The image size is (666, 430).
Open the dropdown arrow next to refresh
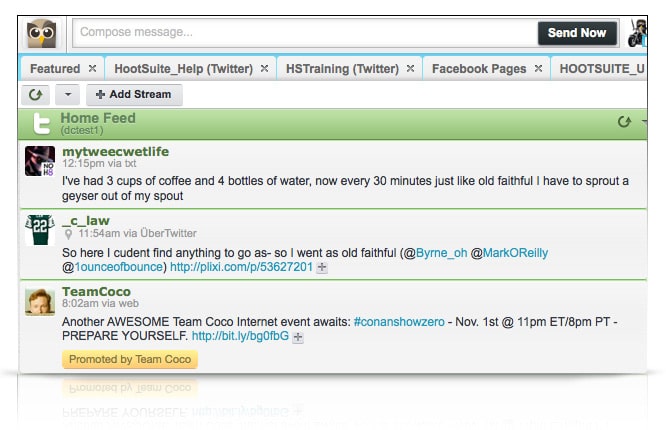coord(68,94)
